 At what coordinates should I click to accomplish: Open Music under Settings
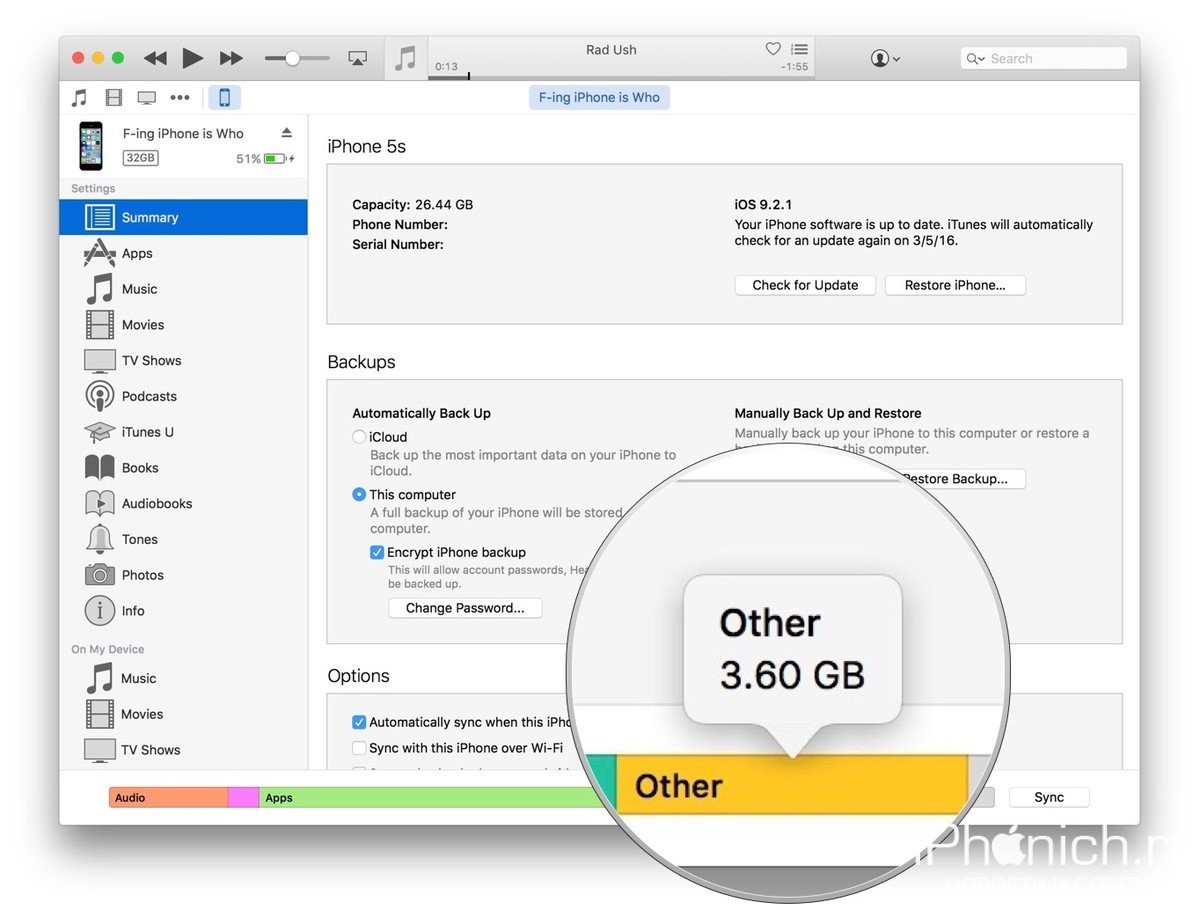183,289
